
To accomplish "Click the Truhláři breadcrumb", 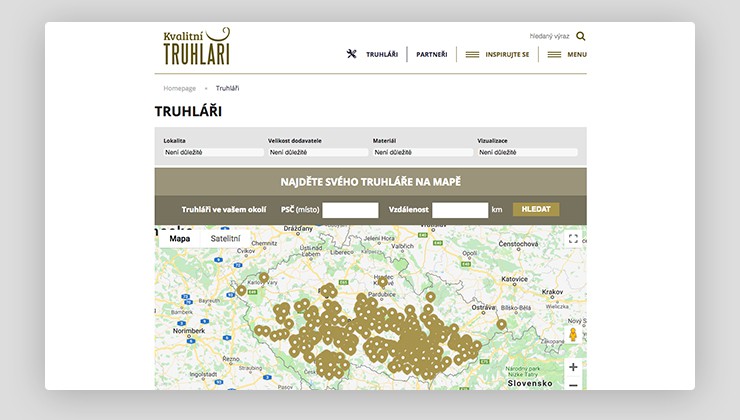I will click(x=227, y=88).
